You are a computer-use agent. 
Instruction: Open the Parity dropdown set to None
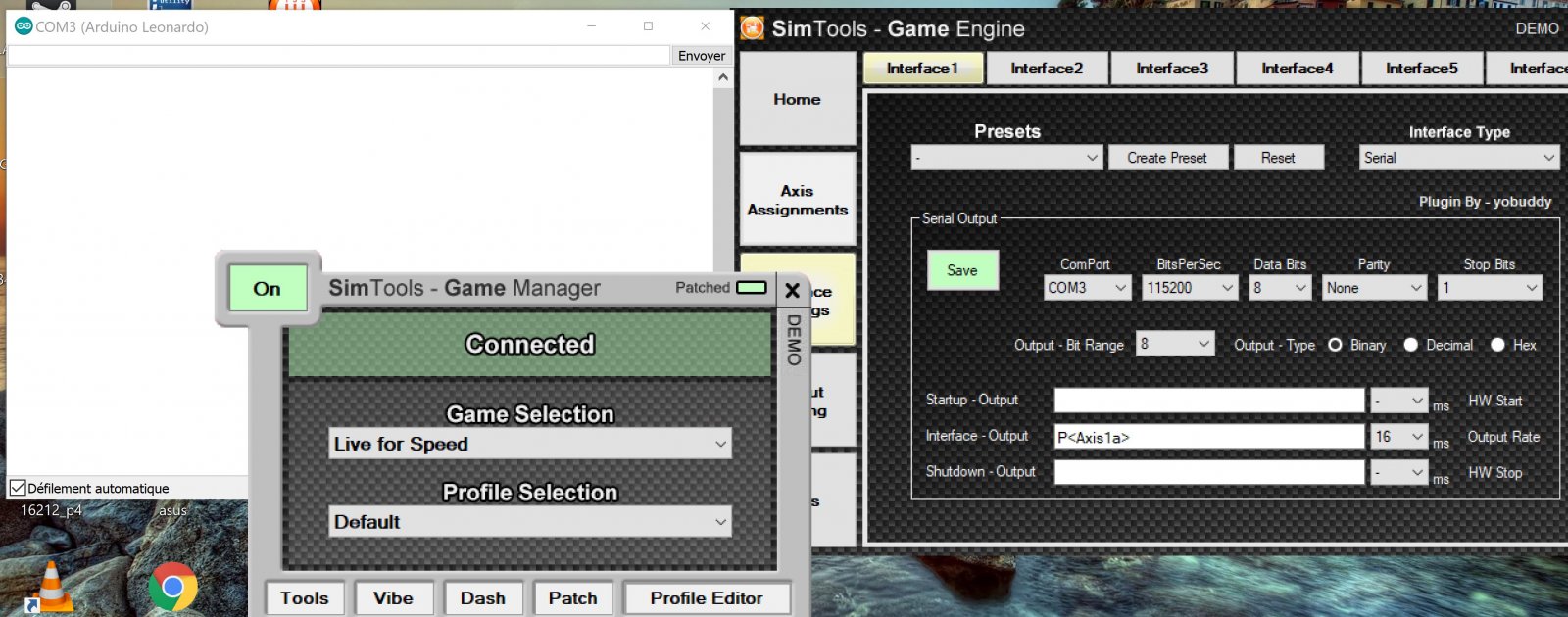click(x=1374, y=288)
